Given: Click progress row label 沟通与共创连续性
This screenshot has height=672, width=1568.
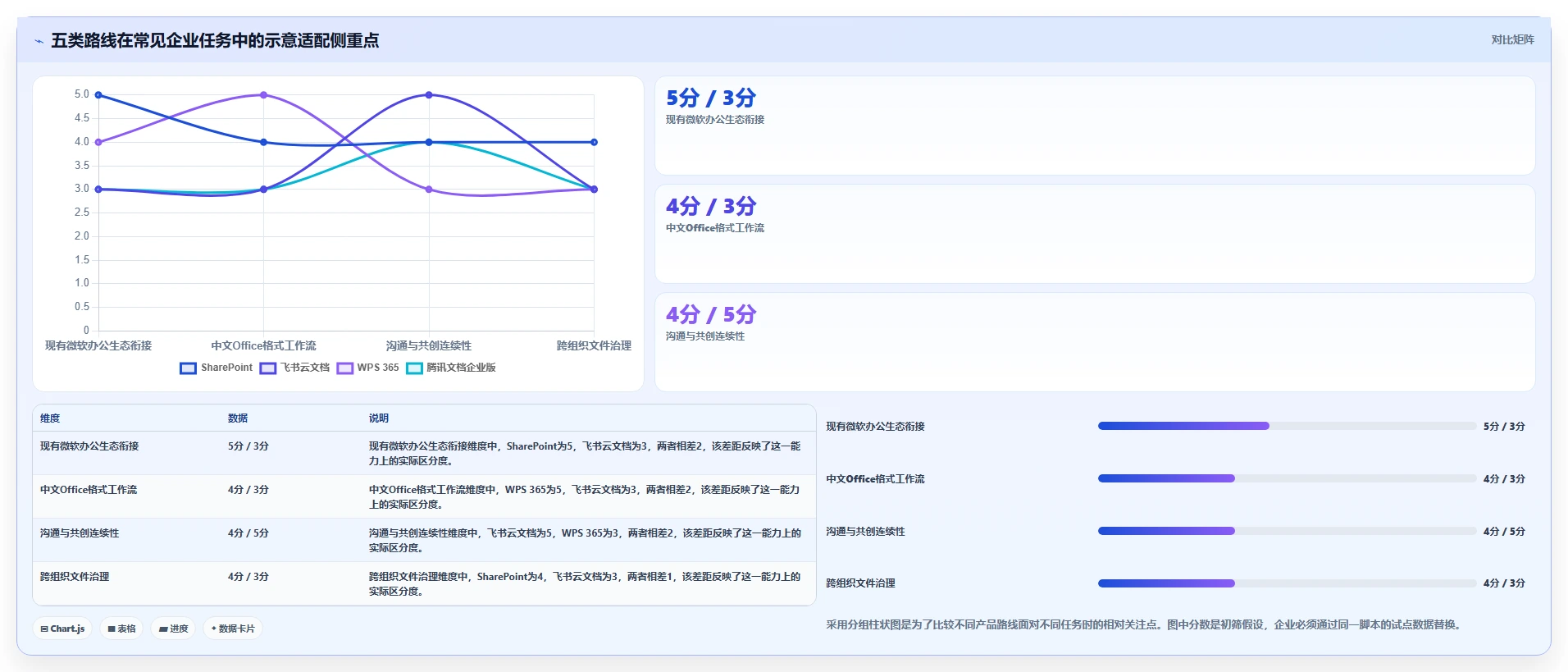Looking at the screenshot, I should [865, 532].
